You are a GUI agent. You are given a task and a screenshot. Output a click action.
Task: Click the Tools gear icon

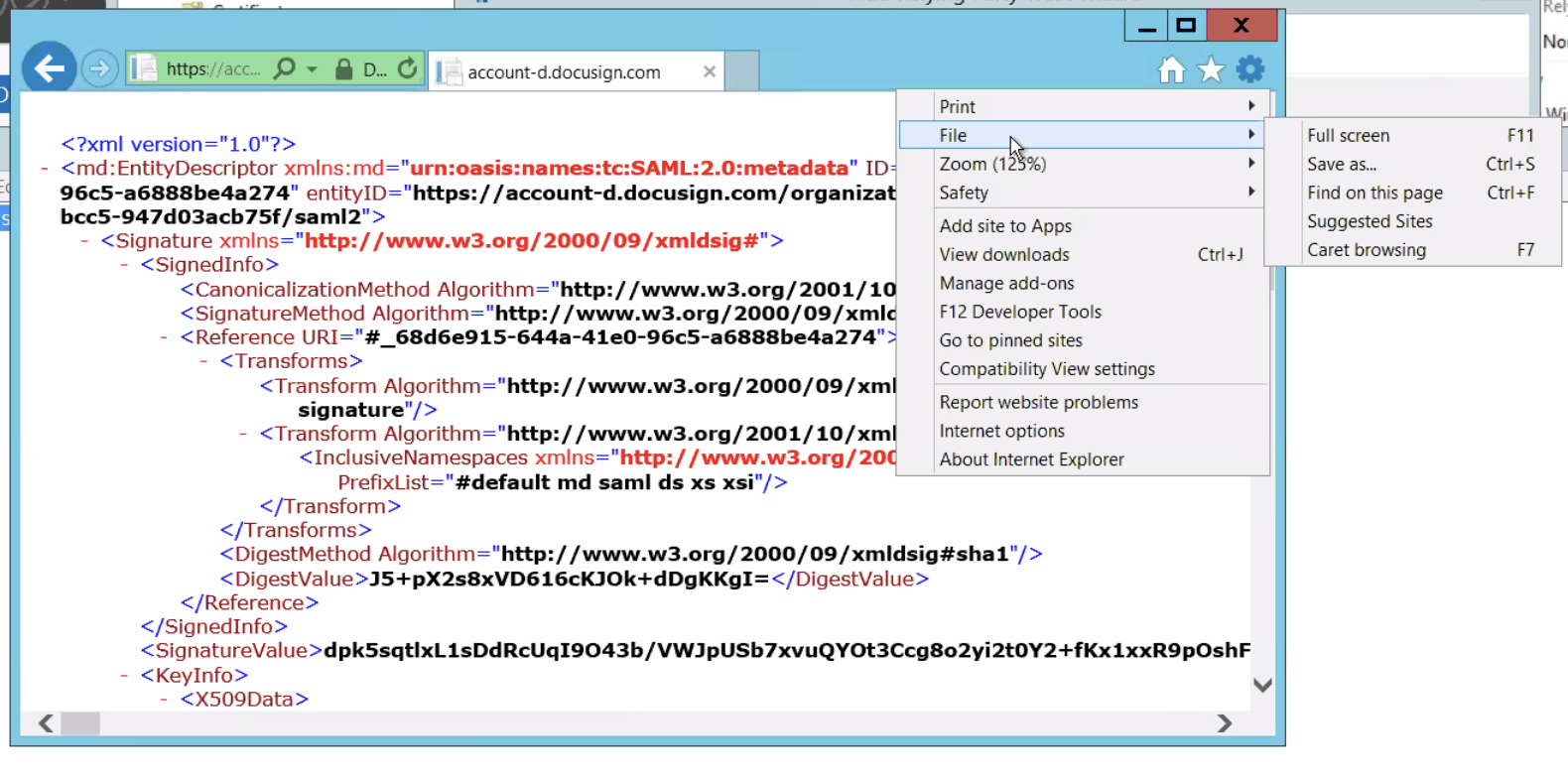(1250, 69)
